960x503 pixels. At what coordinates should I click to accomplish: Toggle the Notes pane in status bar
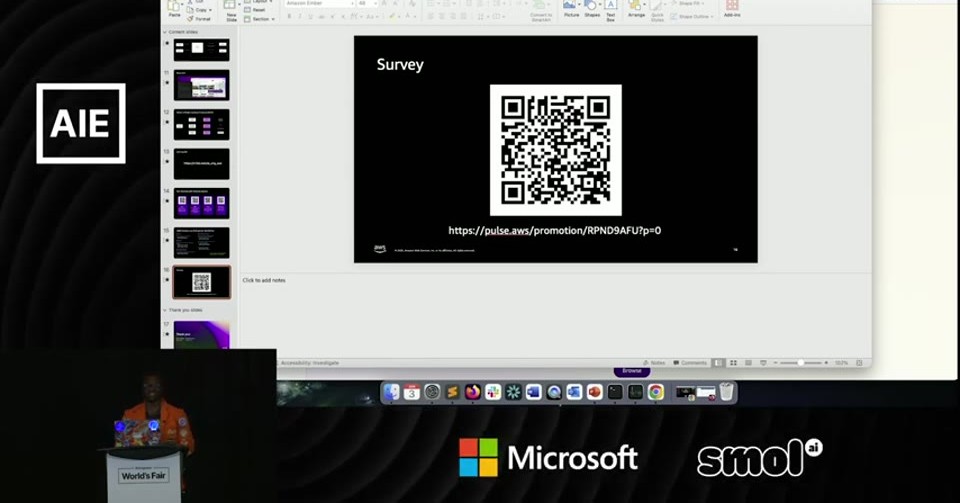(654, 363)
